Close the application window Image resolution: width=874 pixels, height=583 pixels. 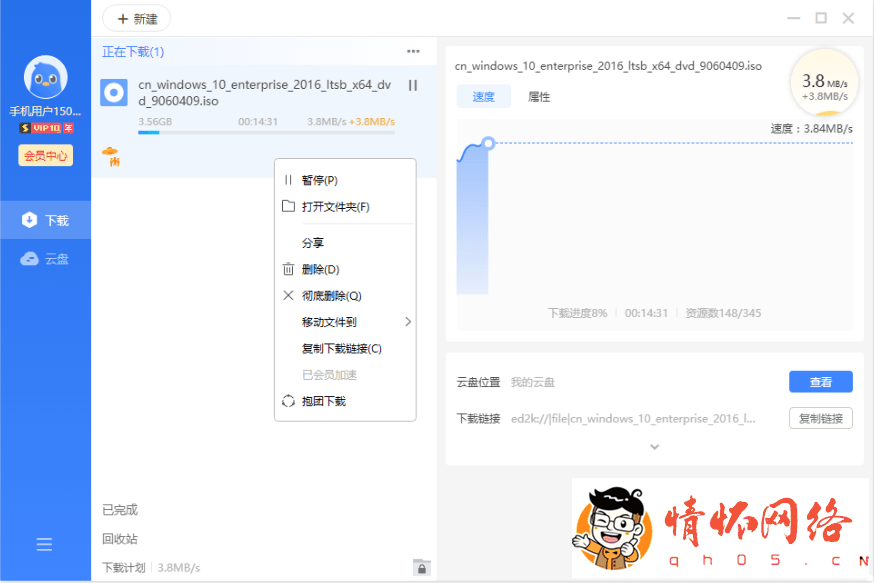click(848, 18)
